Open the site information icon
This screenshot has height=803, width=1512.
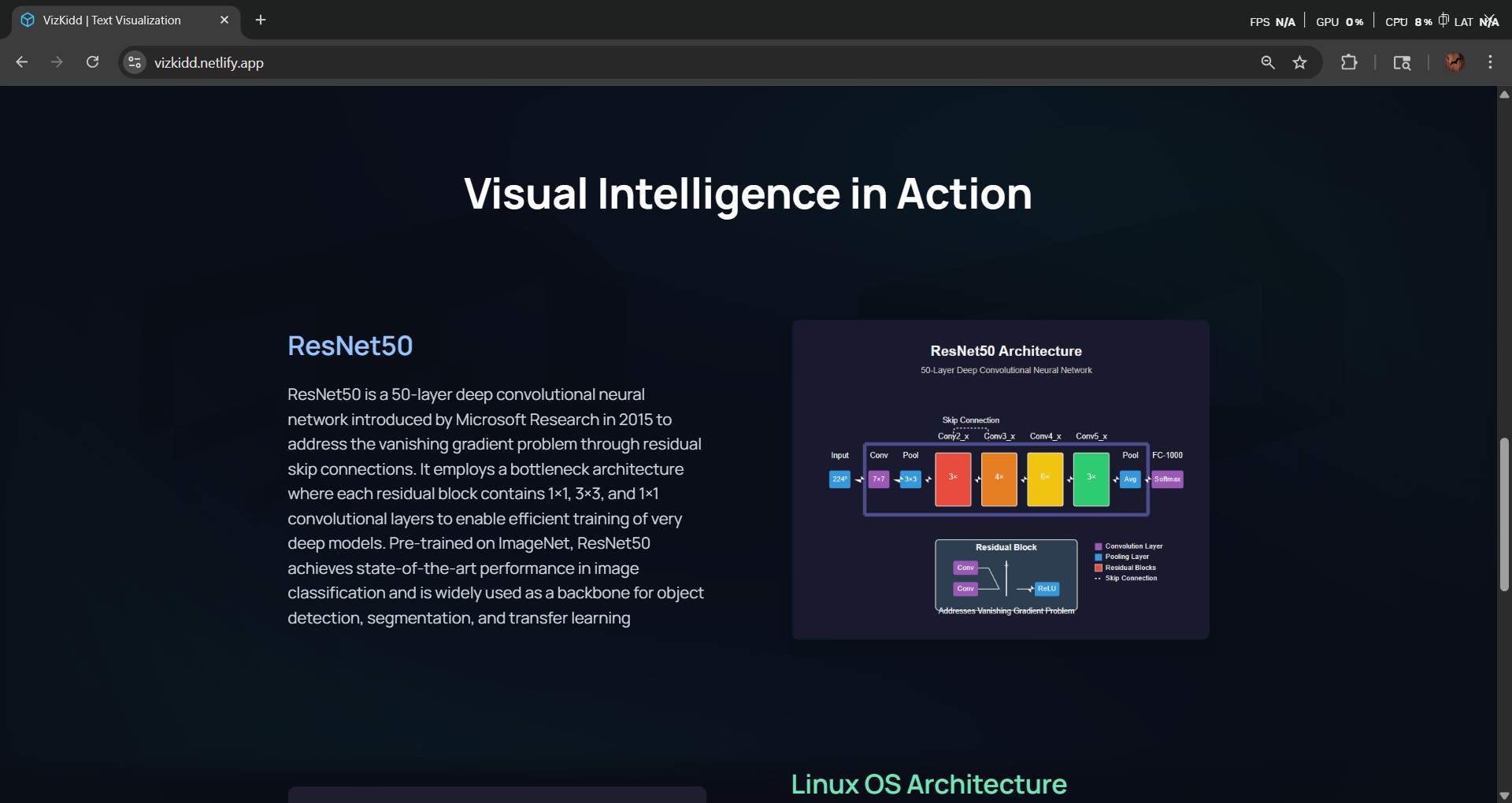tap(135, 62)
